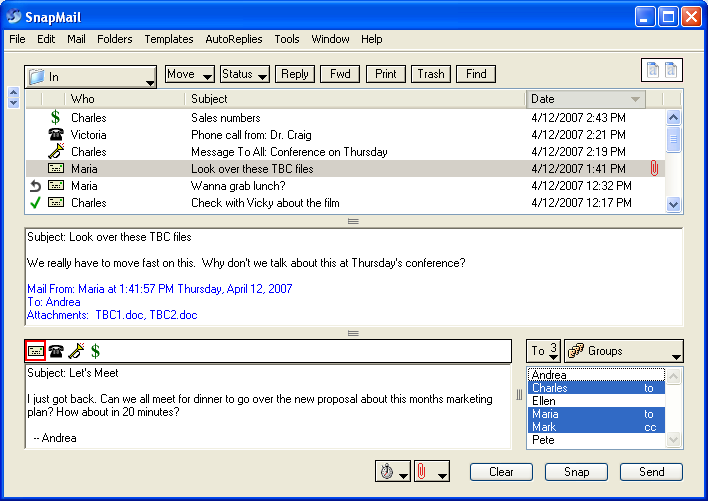
Task: Click the red paperclip attach button
Action: (429, 472)
